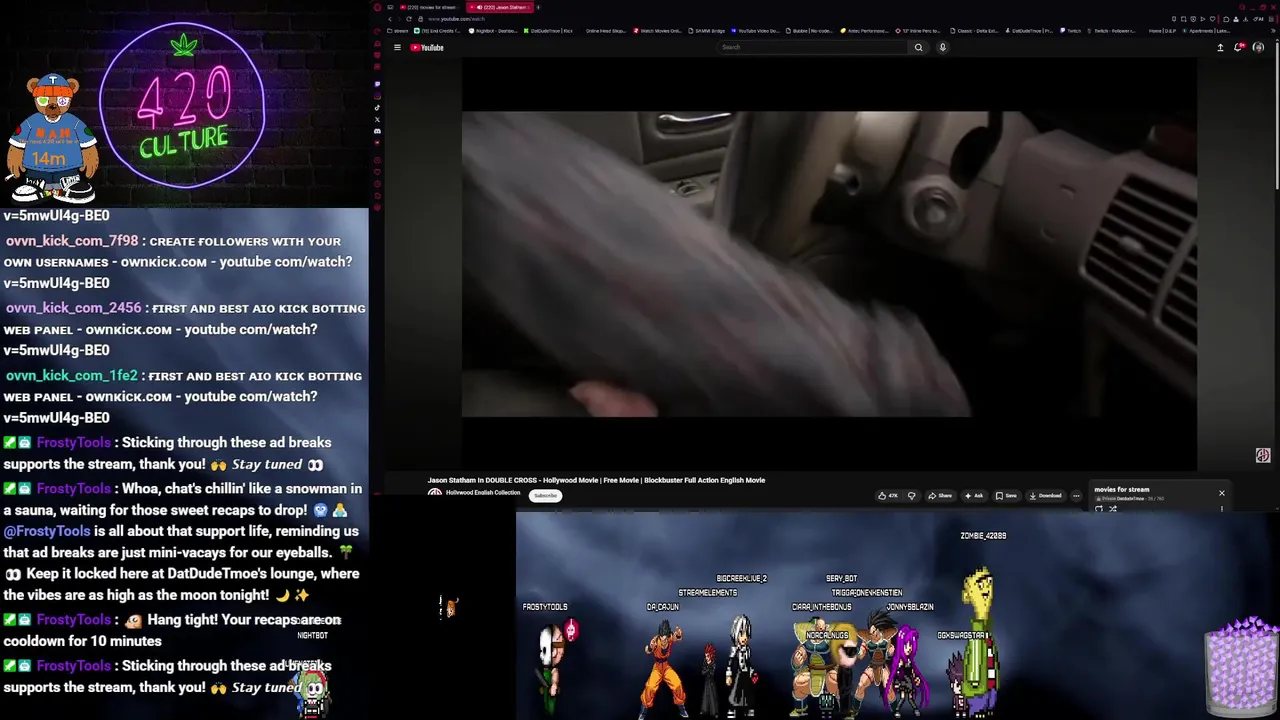Click the Ask button under the video

coord(974,496)
